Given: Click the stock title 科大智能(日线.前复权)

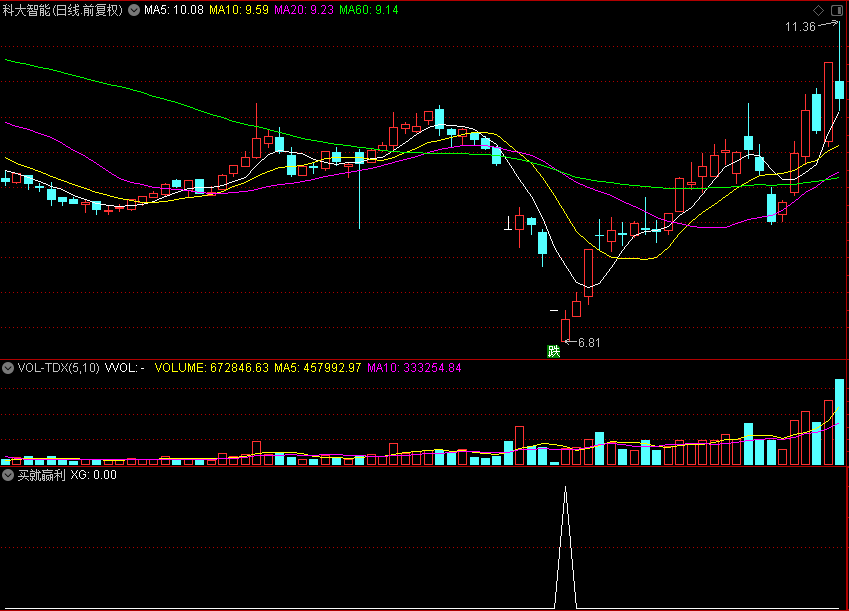Looking at the screenshot, I should point(63,10).
